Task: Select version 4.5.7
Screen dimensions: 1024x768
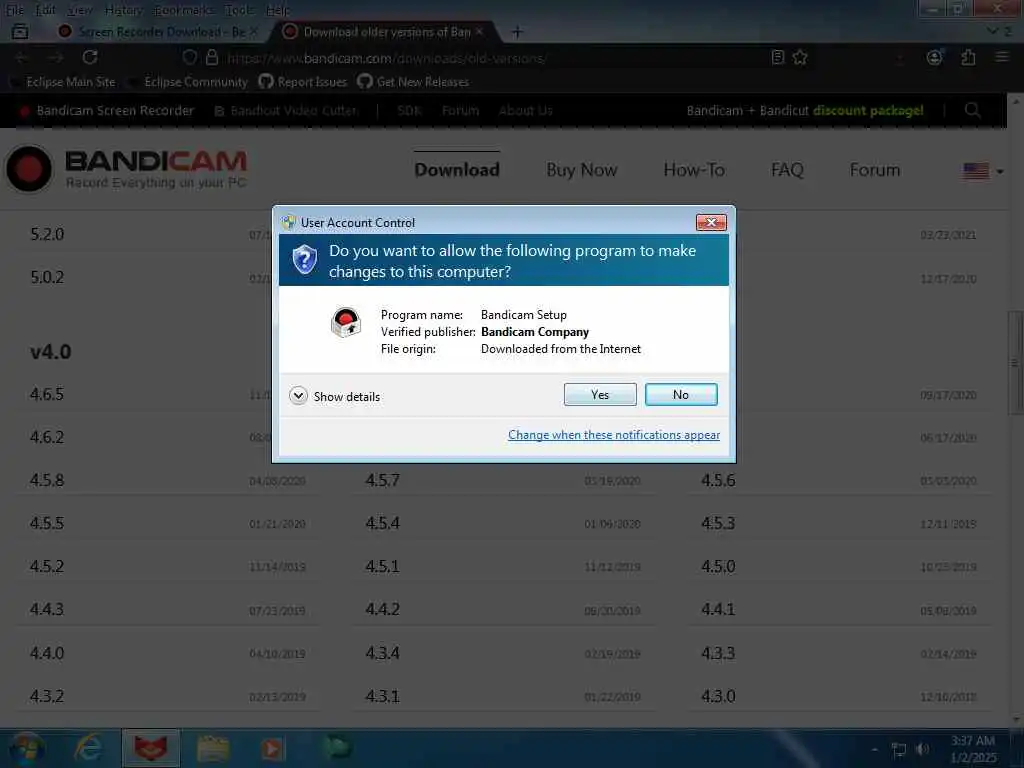Action: tap(382, 480)
